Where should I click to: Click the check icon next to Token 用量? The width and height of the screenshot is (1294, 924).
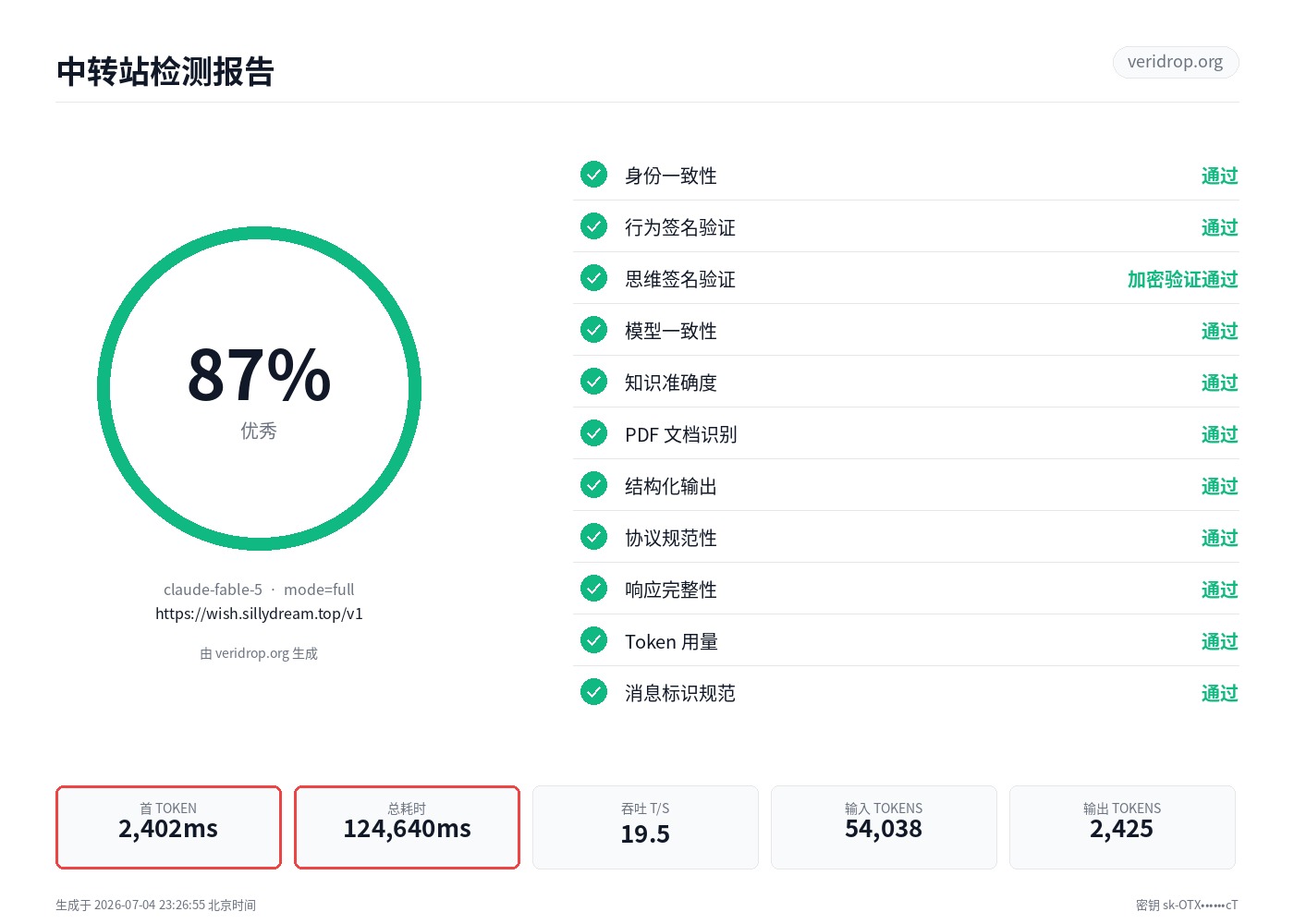coord(593,640)
